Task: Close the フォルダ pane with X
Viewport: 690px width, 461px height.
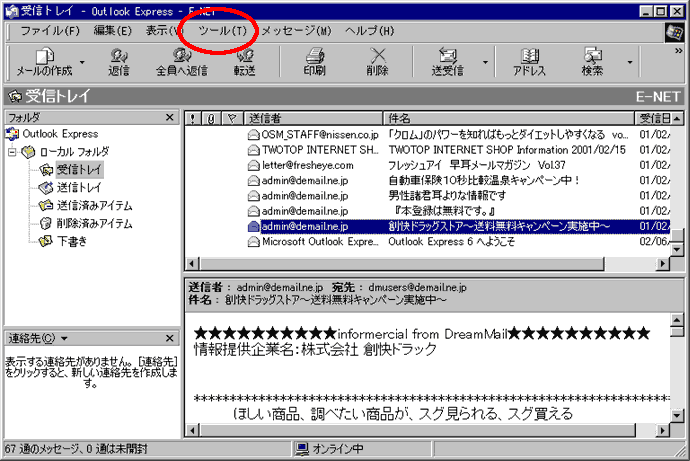Action: [170, 118]
